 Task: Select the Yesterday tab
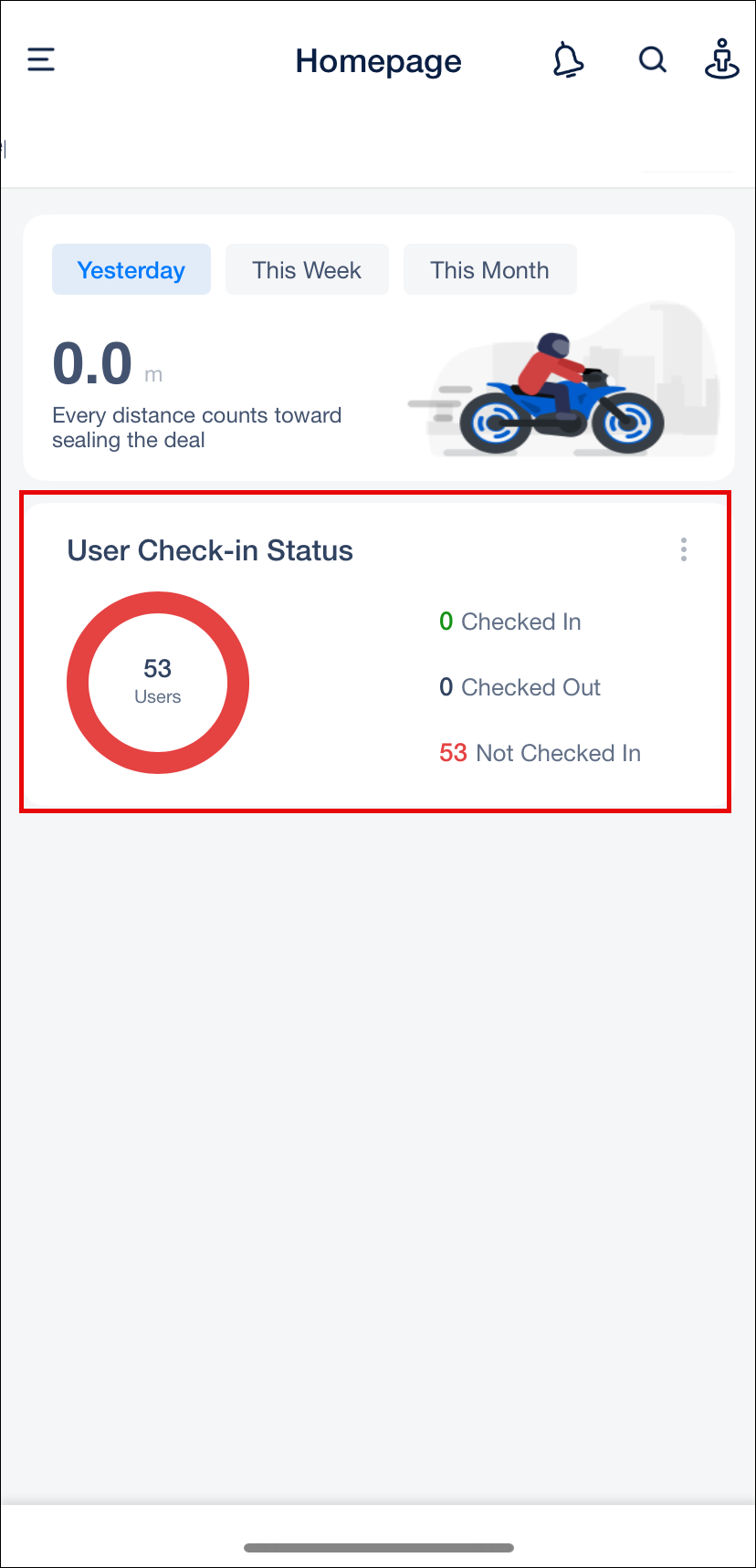(131, 269)
